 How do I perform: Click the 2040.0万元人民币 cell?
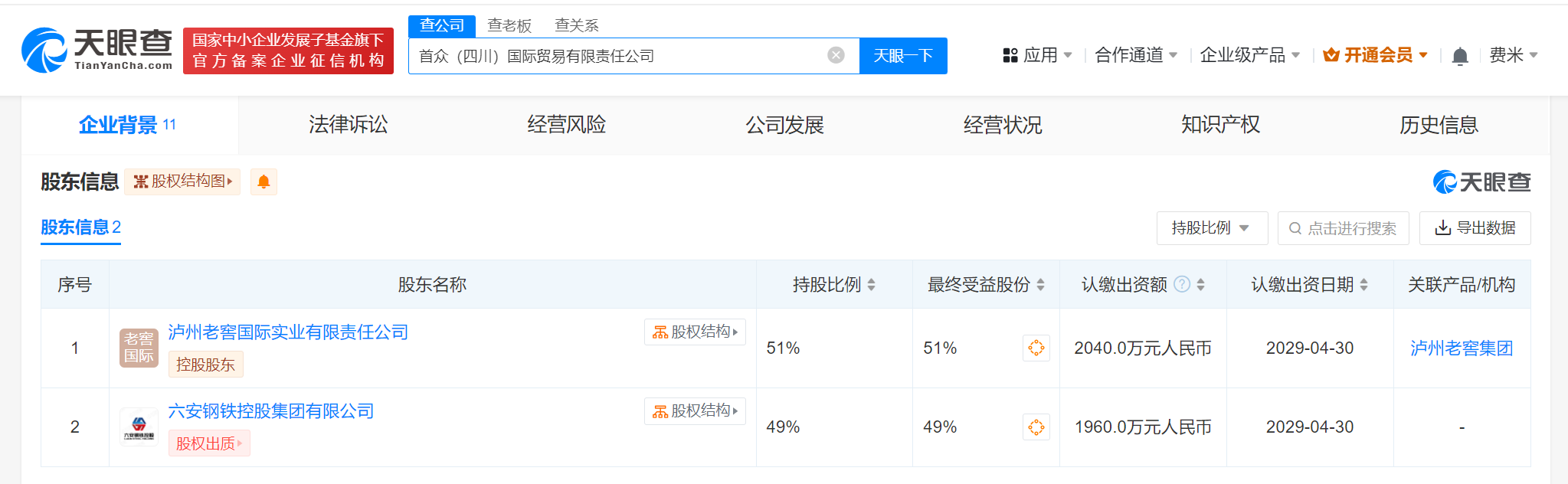click(1143, 348)
